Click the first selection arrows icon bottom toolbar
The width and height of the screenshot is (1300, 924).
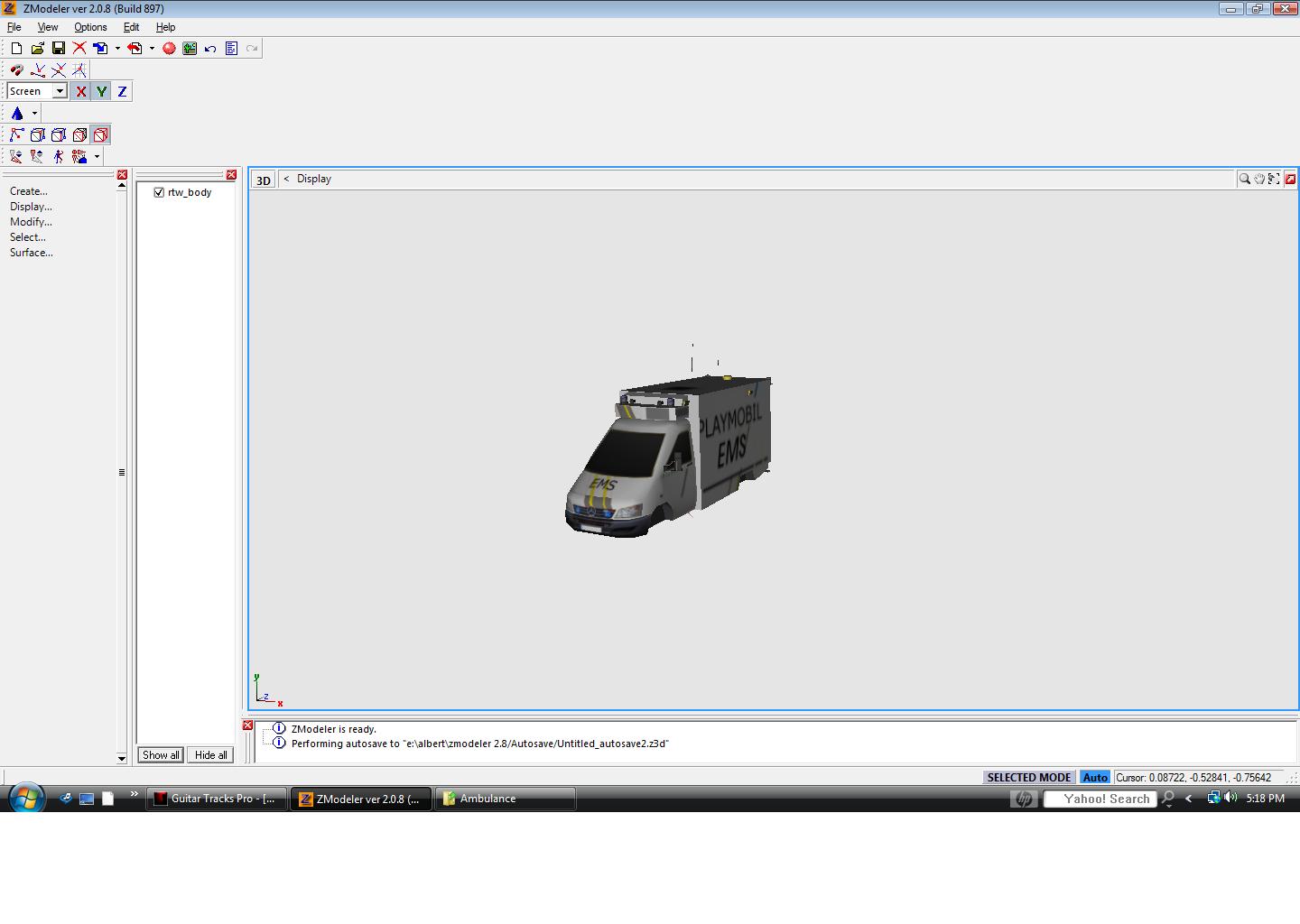[16, 156]
